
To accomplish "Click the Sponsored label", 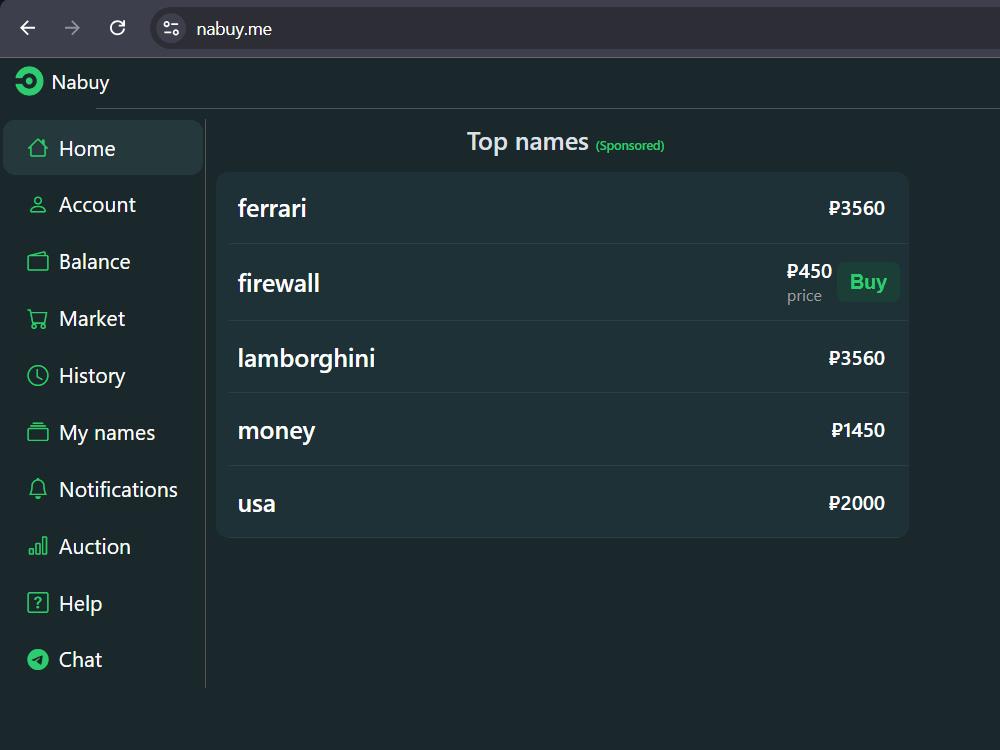I will tap(629, 145).
